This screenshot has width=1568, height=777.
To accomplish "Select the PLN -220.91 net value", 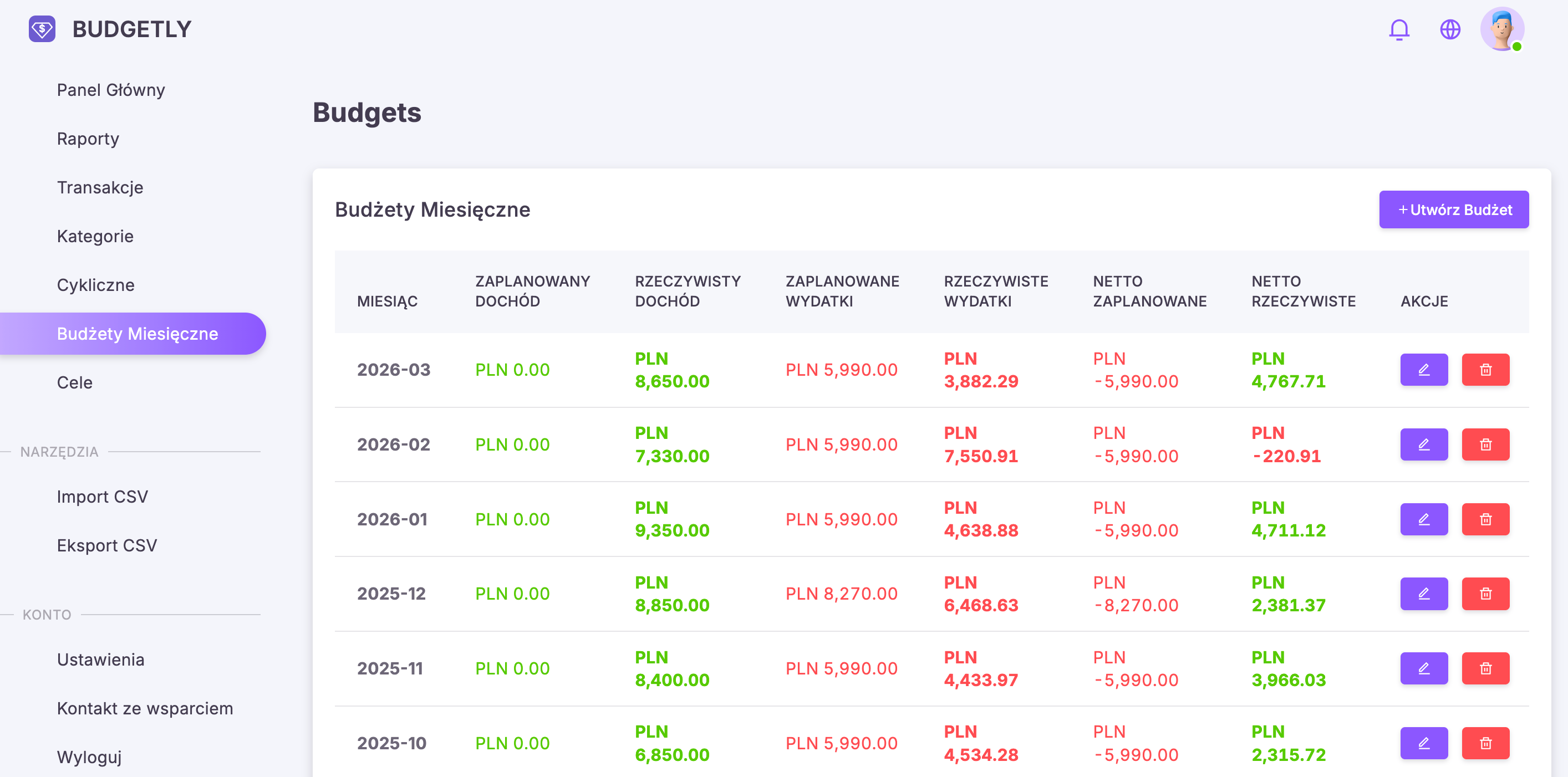I will [x=1286, y=444].
